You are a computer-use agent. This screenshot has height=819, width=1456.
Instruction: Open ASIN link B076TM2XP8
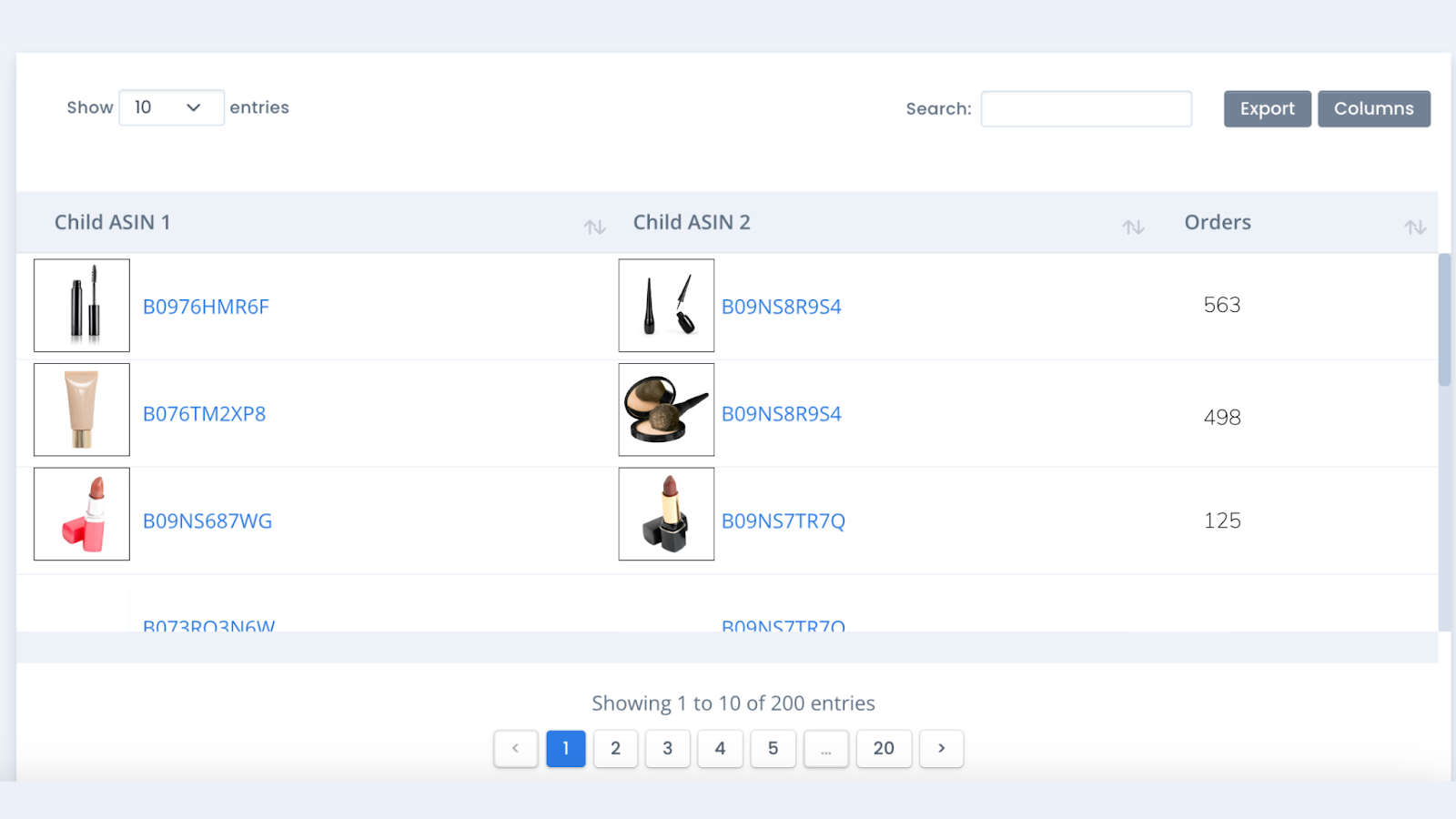(x=205, y=414)
